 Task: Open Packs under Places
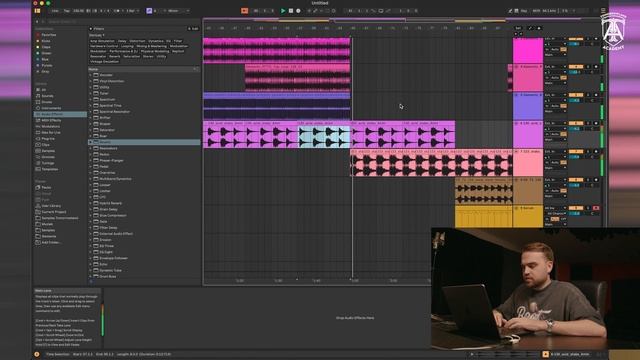tap(46, 188)
